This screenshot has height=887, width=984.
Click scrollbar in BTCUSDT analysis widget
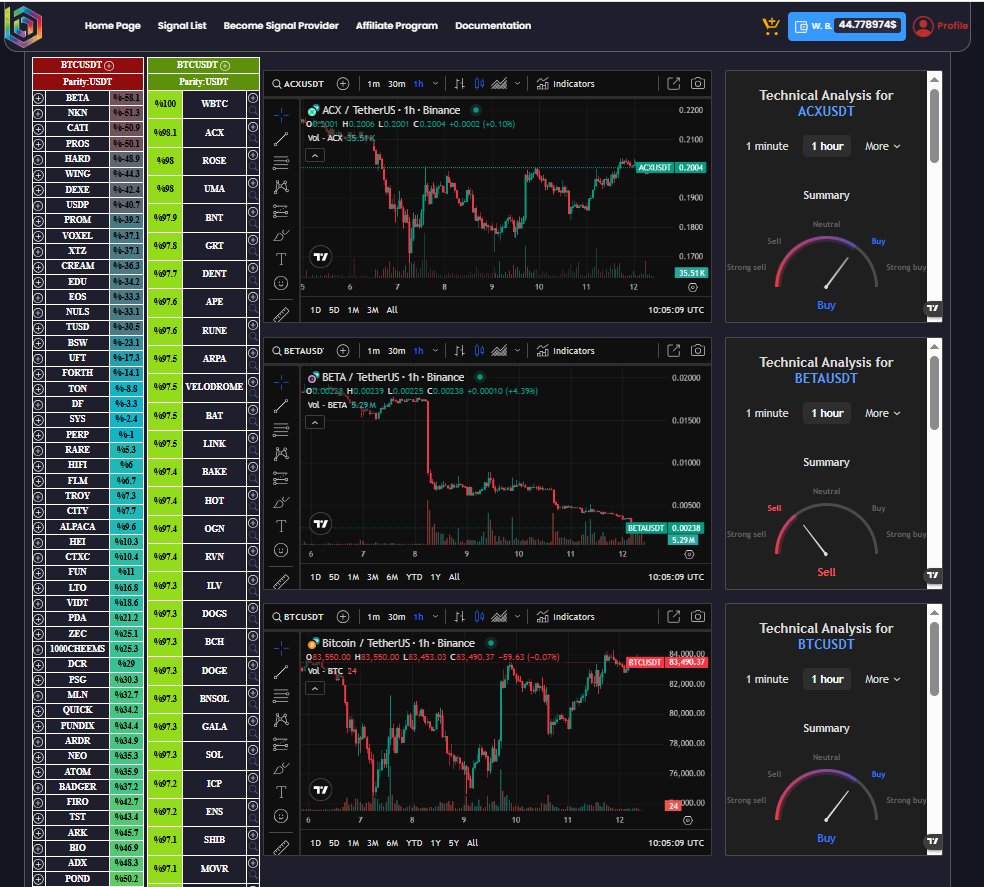(934, 659)
